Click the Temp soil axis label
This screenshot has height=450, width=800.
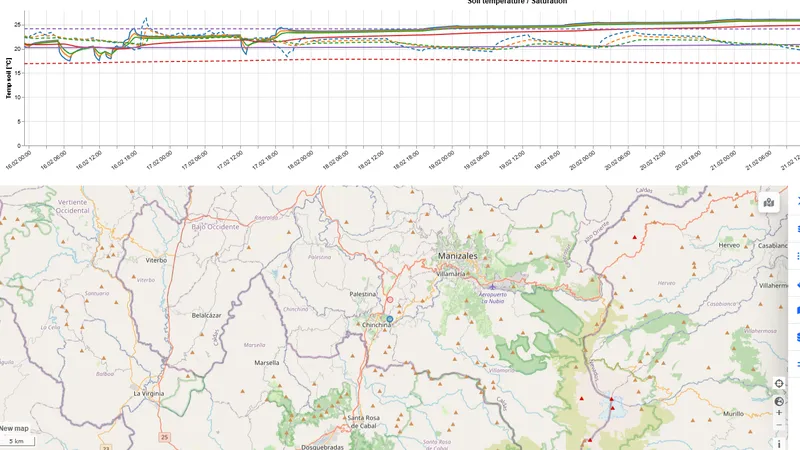click(x=9, y=77)
